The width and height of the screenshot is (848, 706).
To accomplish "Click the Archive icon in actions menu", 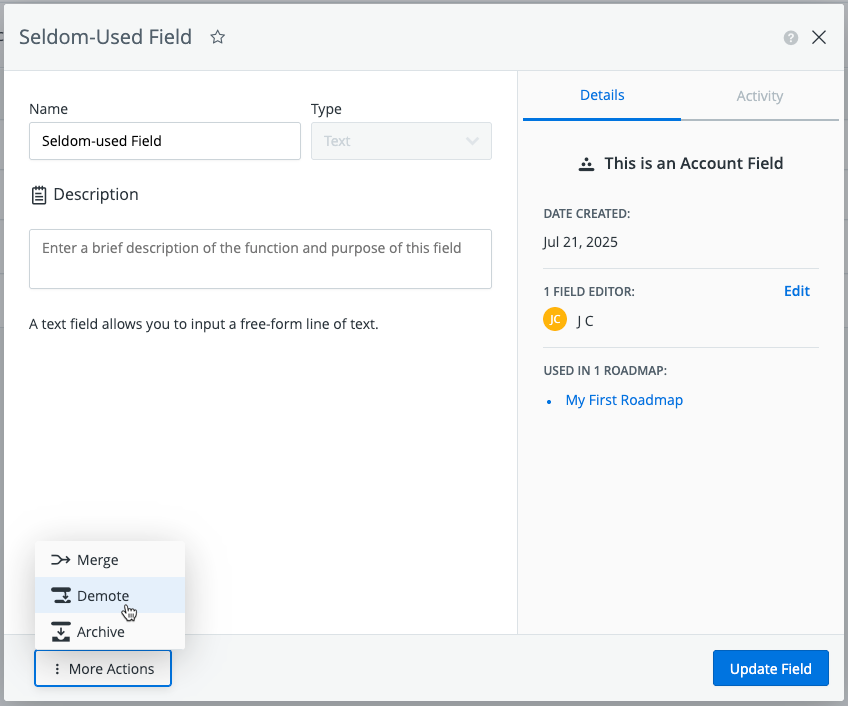I will pos(60,632).
